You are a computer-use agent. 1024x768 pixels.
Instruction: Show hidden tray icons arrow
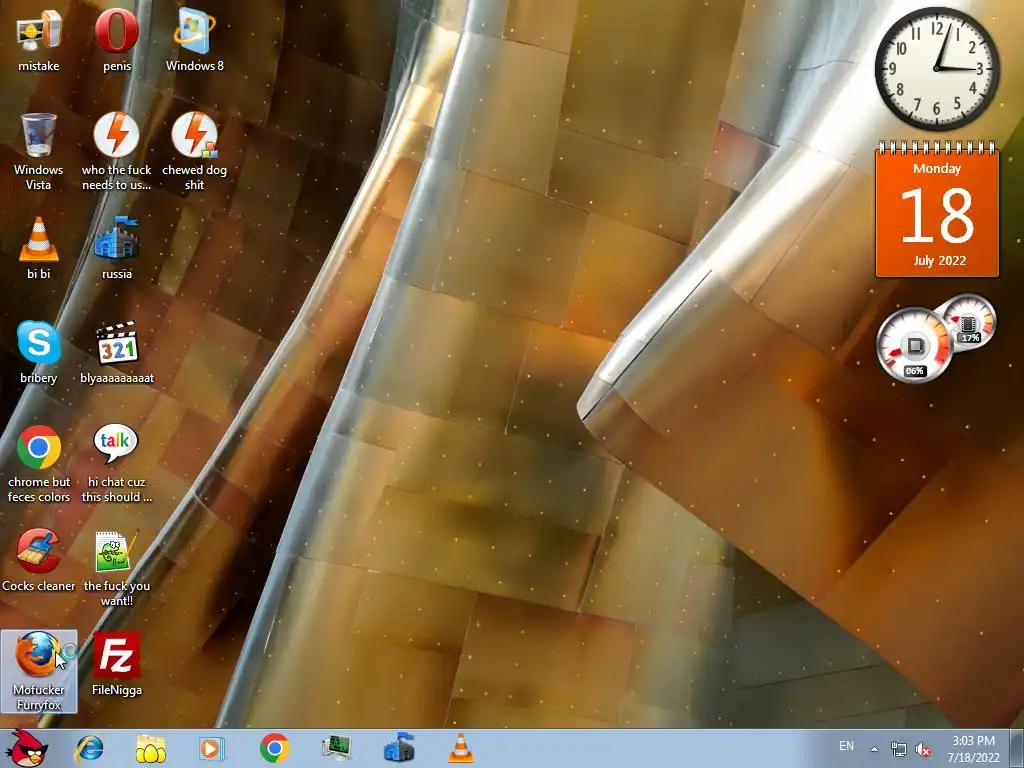(874, 749)
